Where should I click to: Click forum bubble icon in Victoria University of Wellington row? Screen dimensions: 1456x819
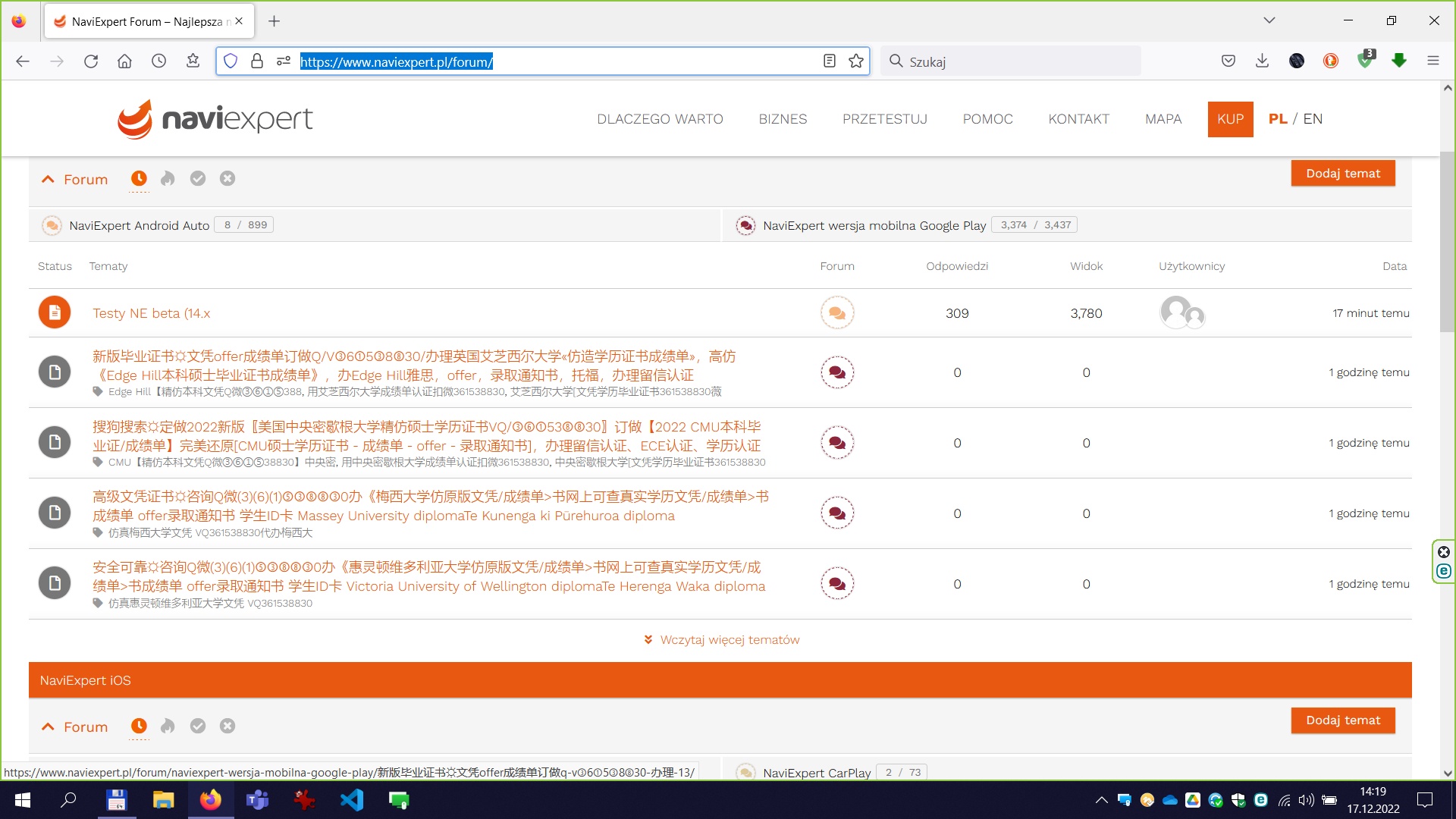click(x=837, y=584)
